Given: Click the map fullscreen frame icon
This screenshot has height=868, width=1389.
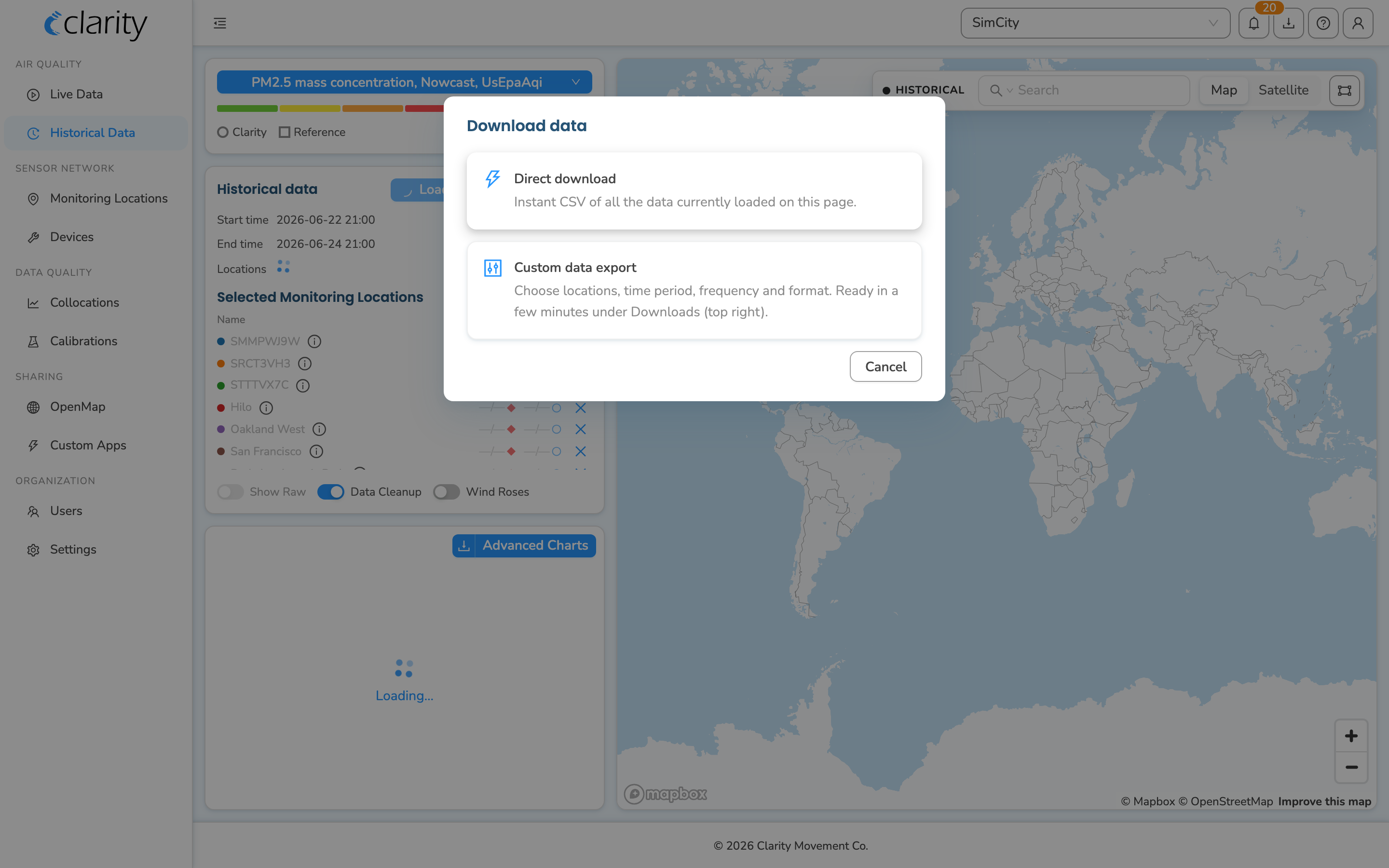Looking at the screenshot, I should tap(1344, 90).
